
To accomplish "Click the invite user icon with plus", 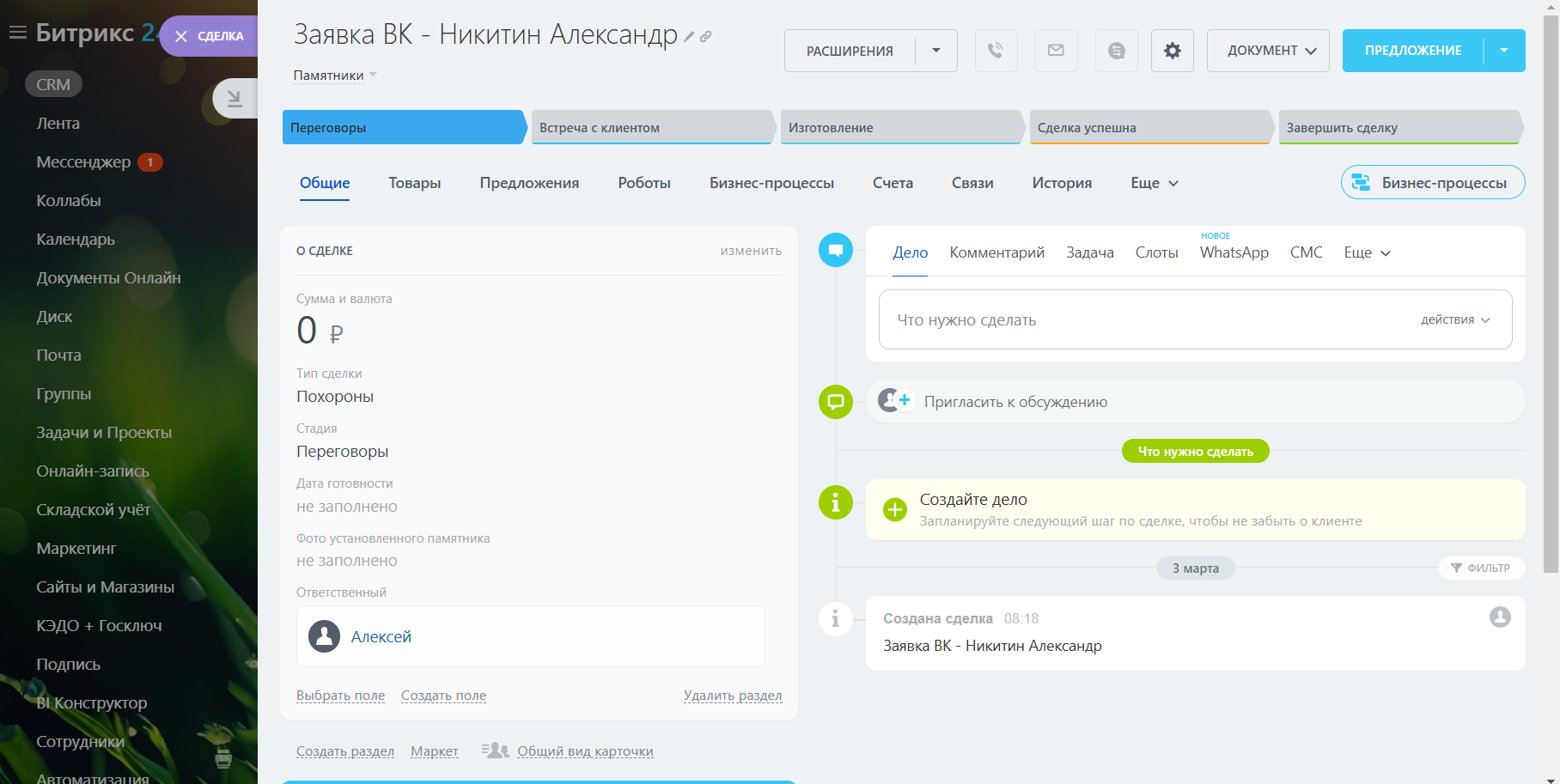I will 894,400.
